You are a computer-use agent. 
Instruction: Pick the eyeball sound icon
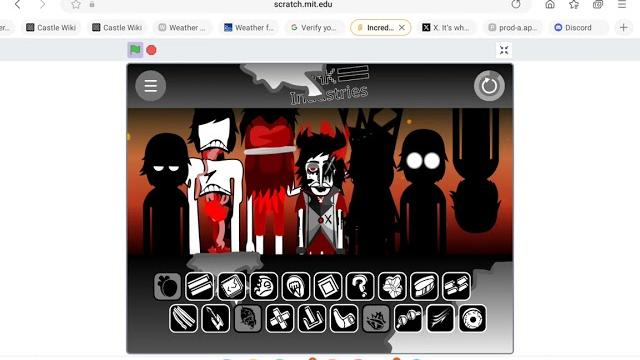point(473,318)
